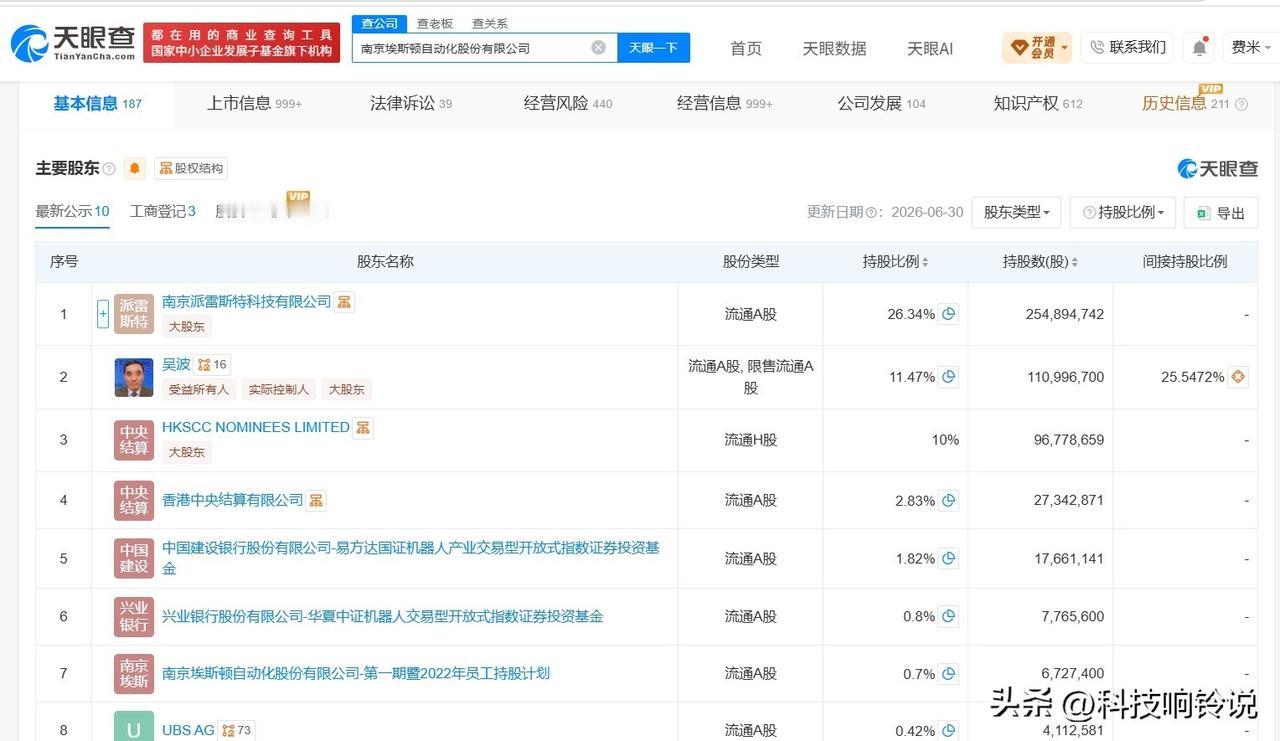The image size is (1280, 741).
Task: Switch search mode to 查关系
Action: click(490, 23)
